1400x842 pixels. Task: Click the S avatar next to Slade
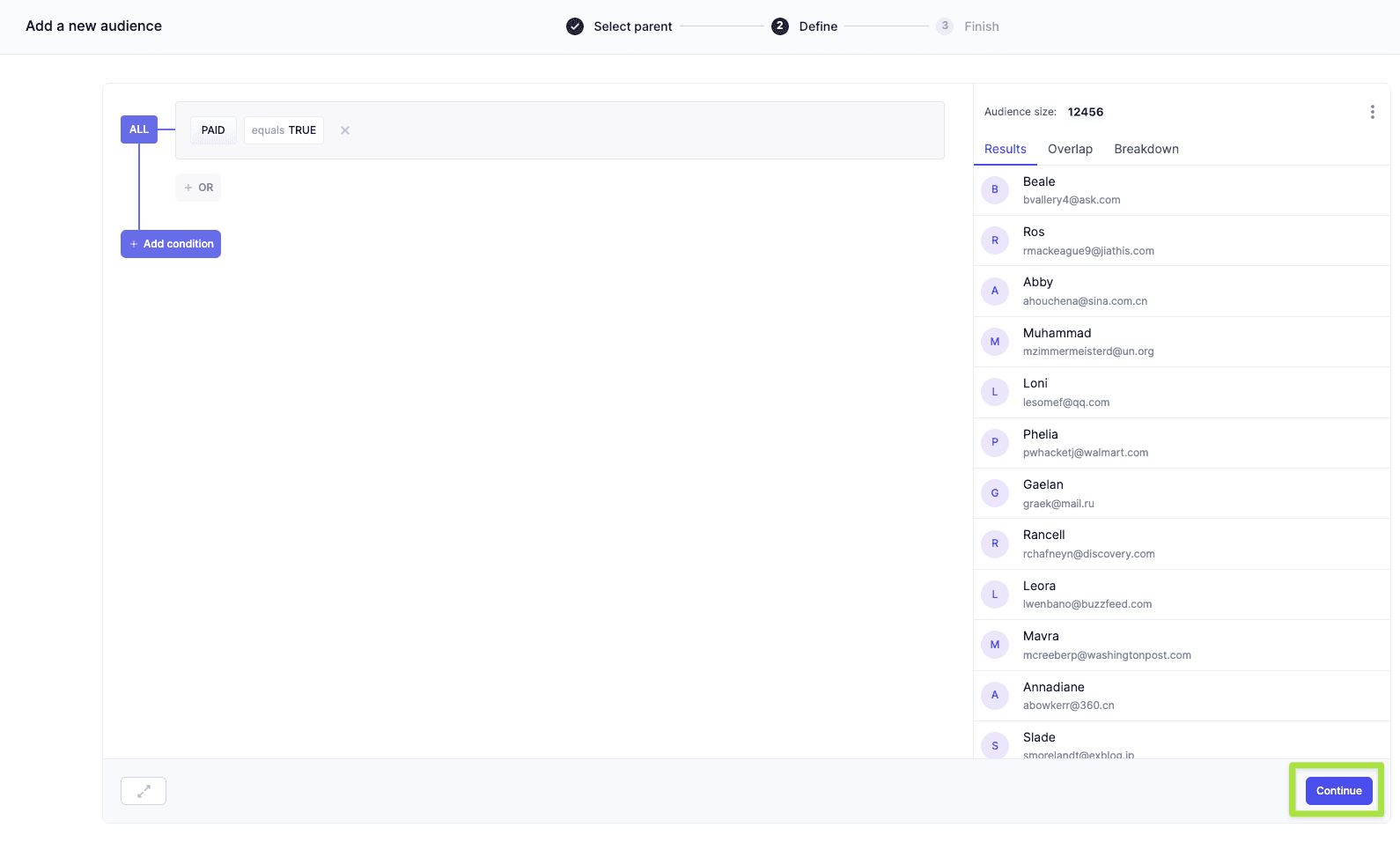tap(995, 745)
